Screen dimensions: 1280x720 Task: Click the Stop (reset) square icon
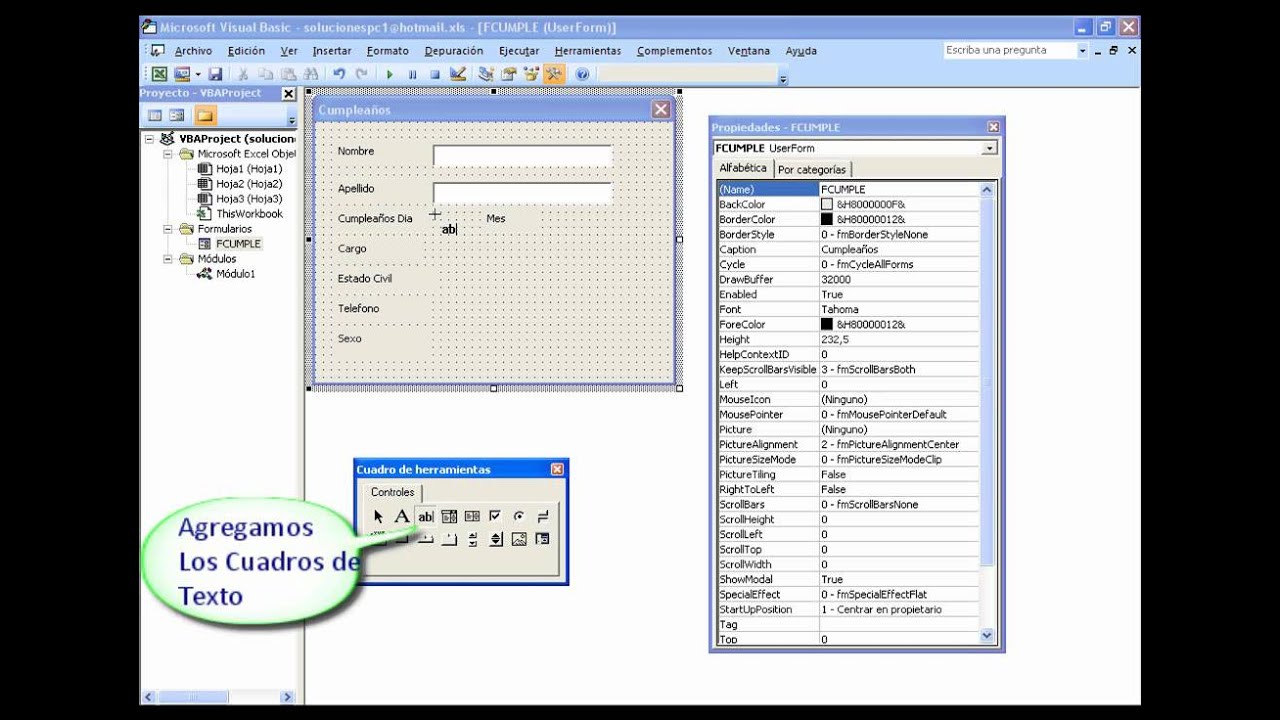coord(435,74)
